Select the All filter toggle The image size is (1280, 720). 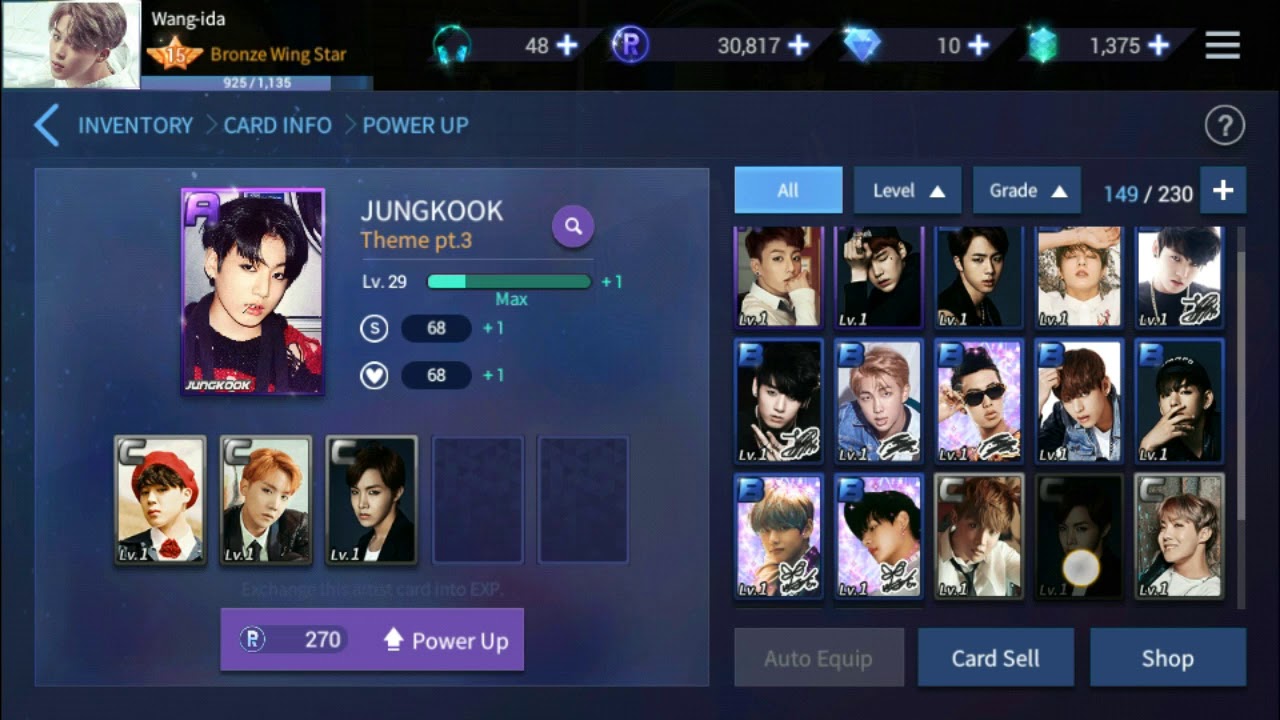pos(788,190)
